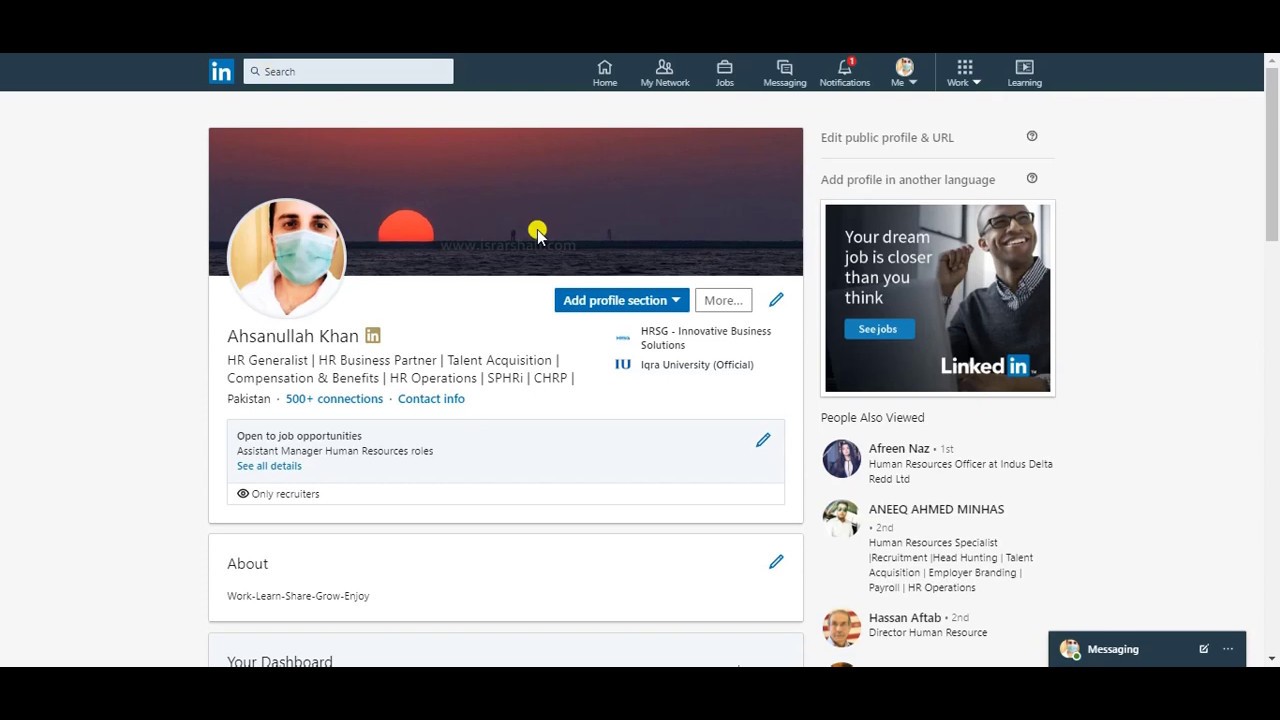Click the More... button
This screenshot has width=1280, height=720.
(723, 300)
